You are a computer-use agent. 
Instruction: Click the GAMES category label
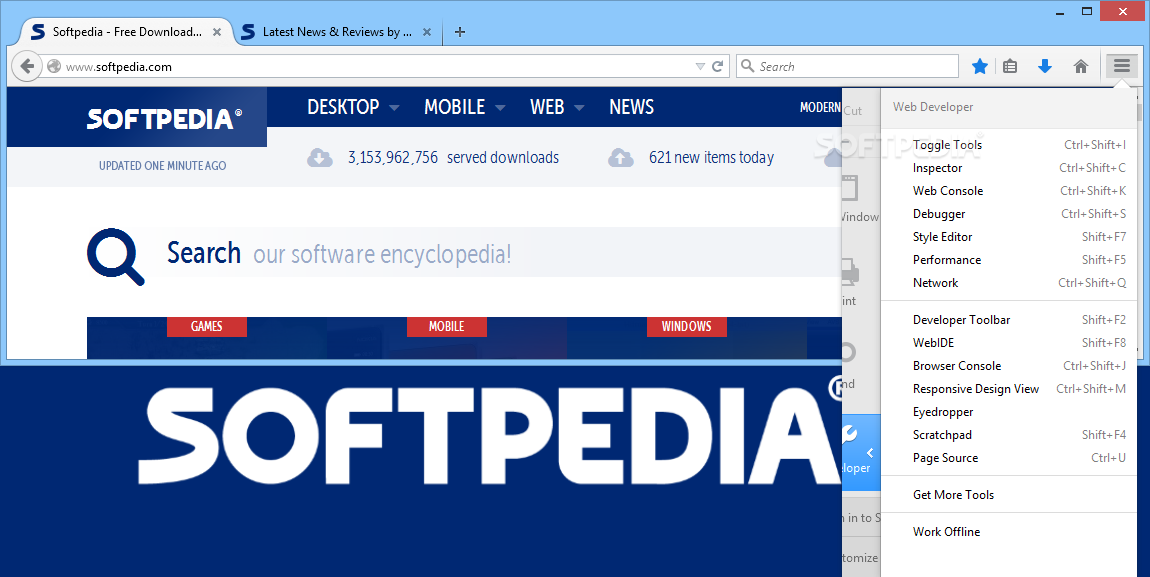click(207, 326)
